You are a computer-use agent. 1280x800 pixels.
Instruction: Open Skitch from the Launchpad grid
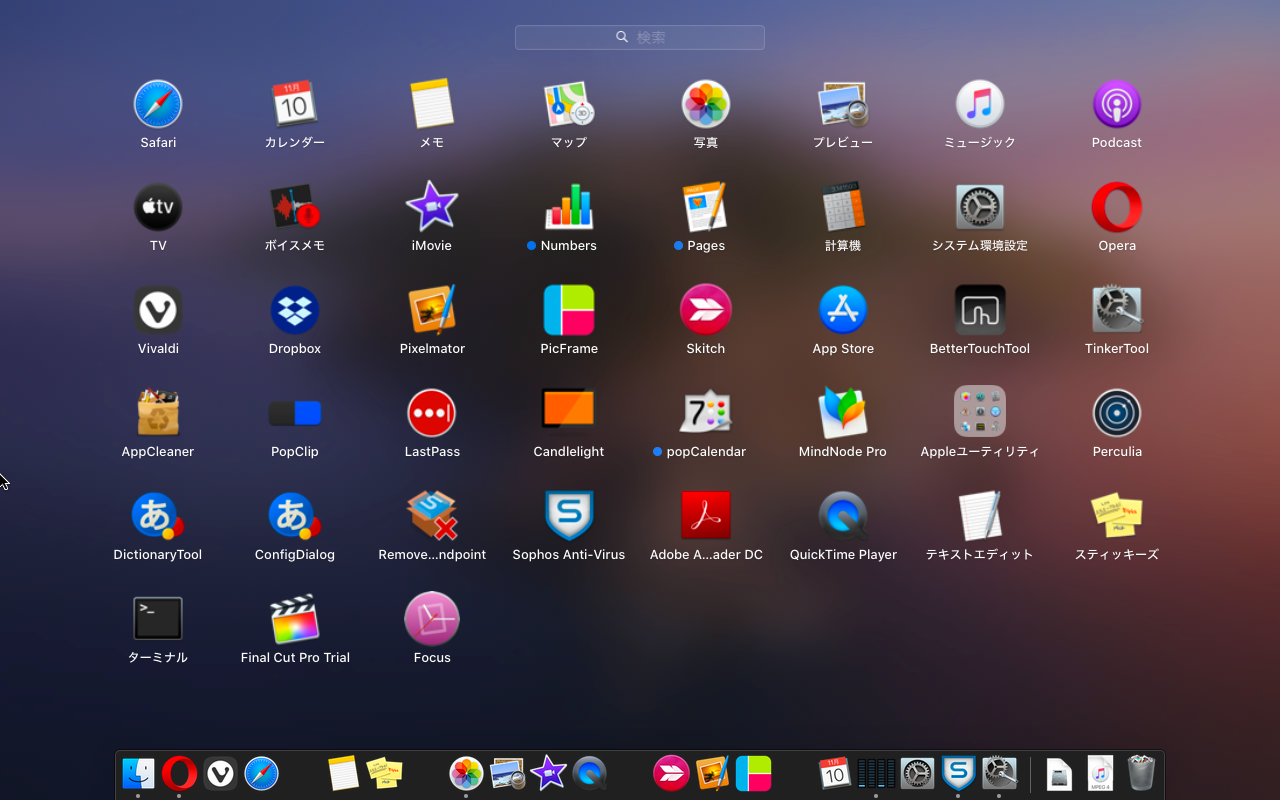click(x=706, y=310)
